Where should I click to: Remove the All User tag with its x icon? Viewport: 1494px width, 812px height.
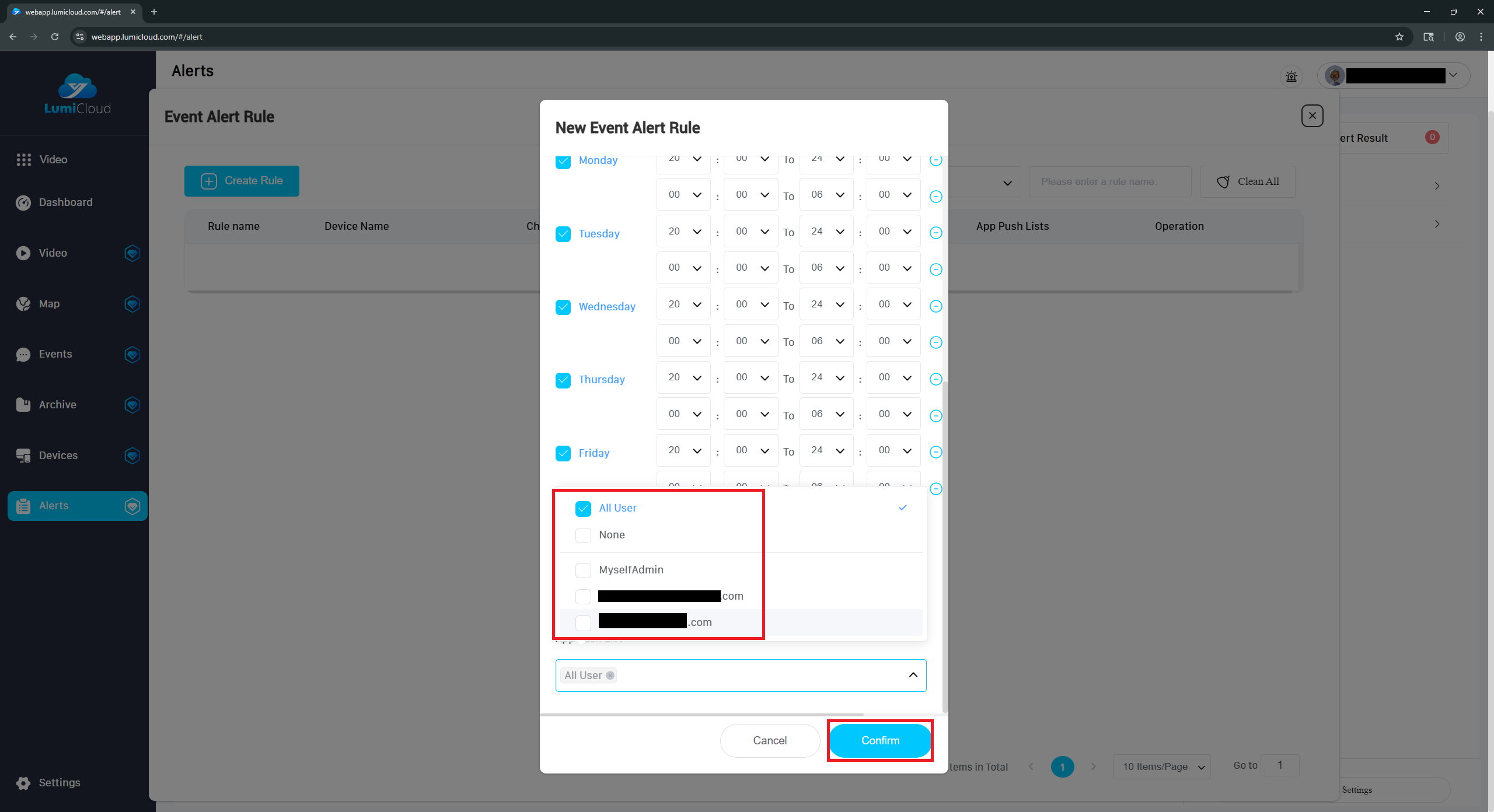(x=610, y=675)
